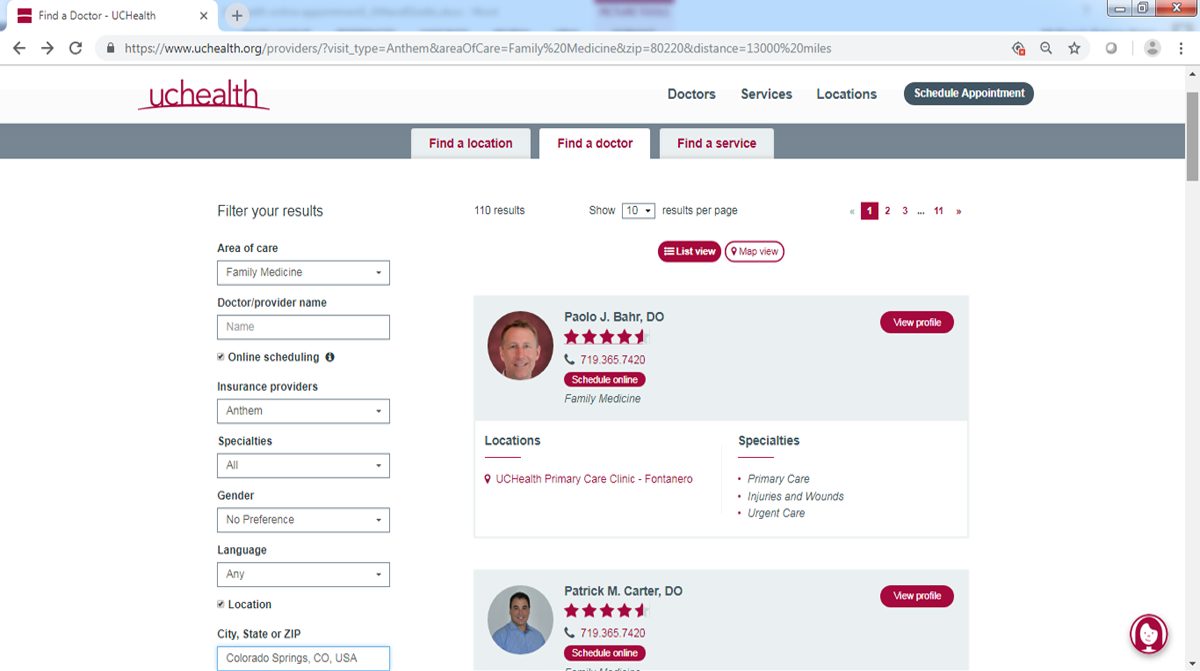Reload the page with the refresh icon

[x=75, y=48]
